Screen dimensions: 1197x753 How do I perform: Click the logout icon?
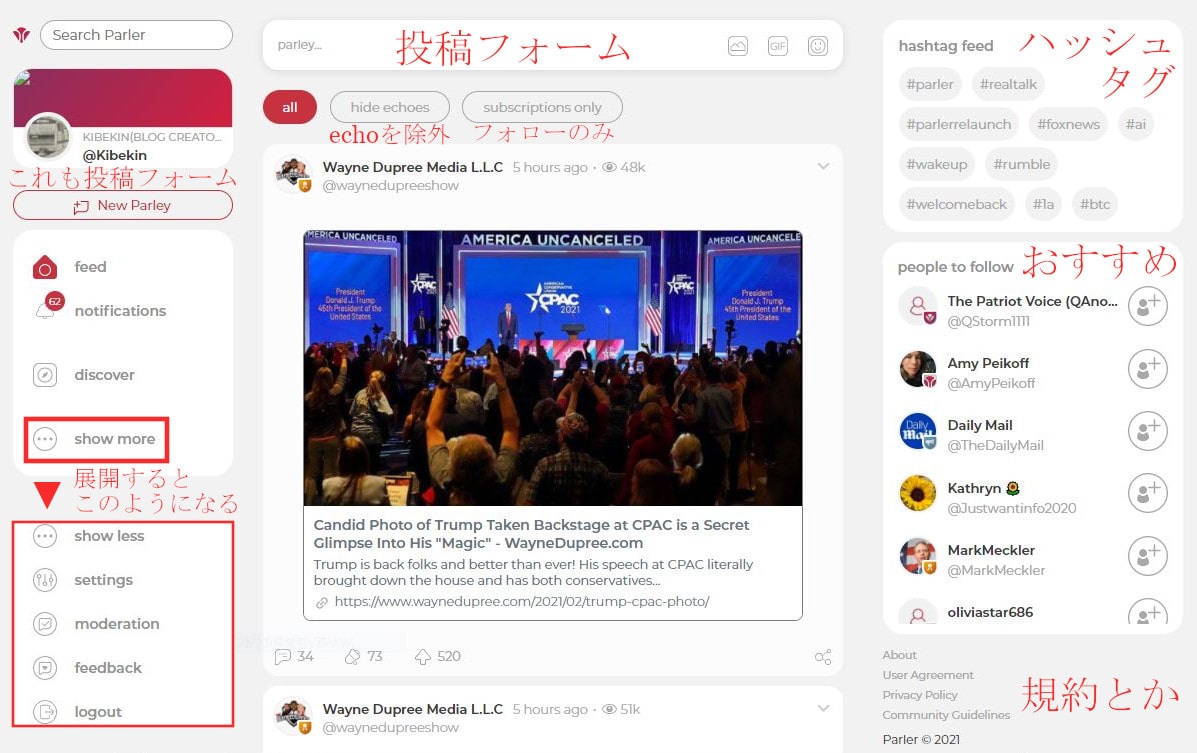(x=45, y=712)
